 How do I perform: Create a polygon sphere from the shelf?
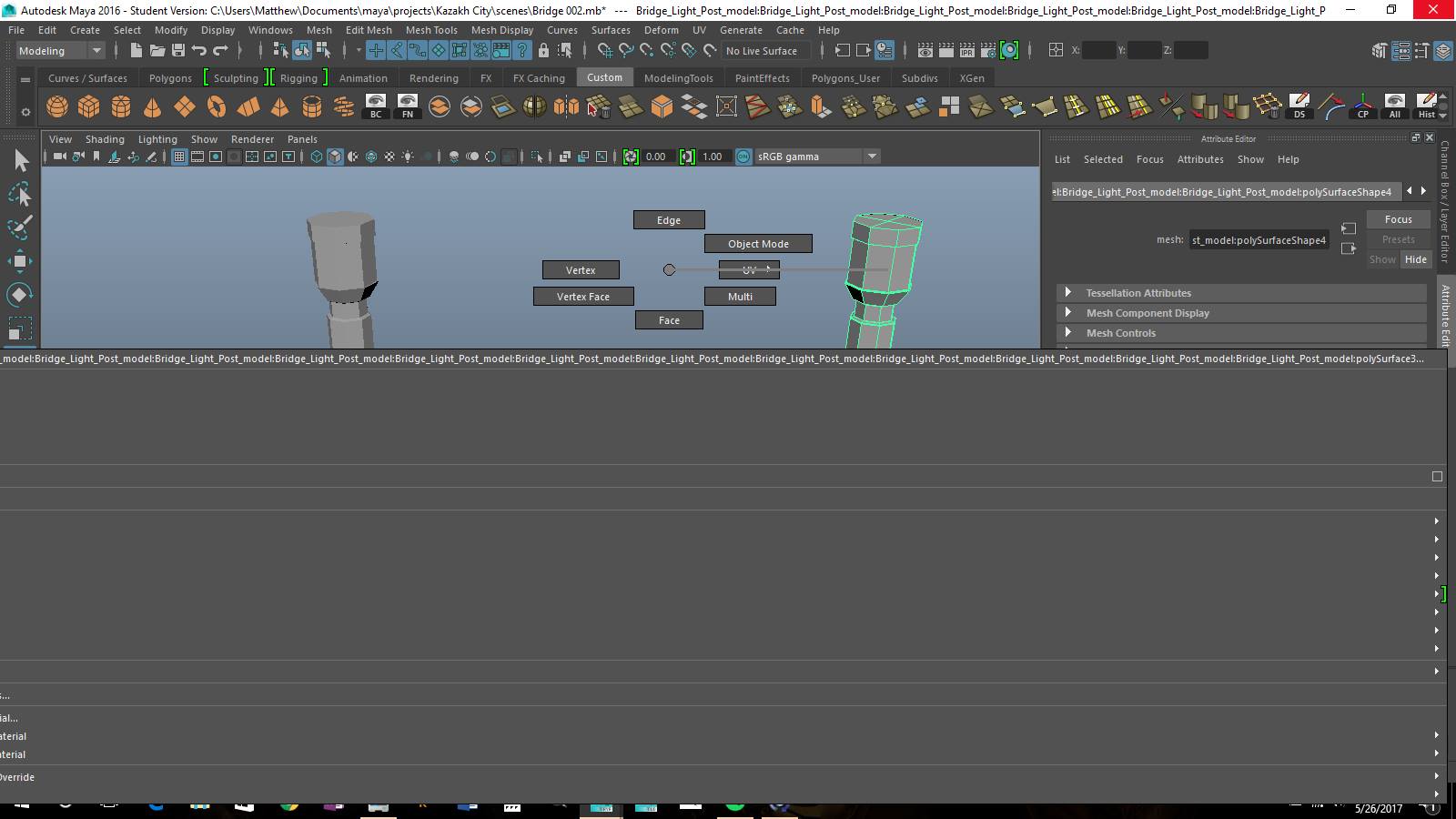(x=57, y=107)
